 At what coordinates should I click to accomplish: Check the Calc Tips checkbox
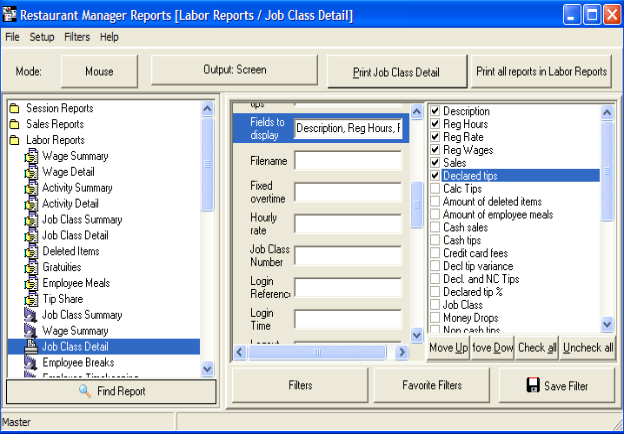point(435,188)
